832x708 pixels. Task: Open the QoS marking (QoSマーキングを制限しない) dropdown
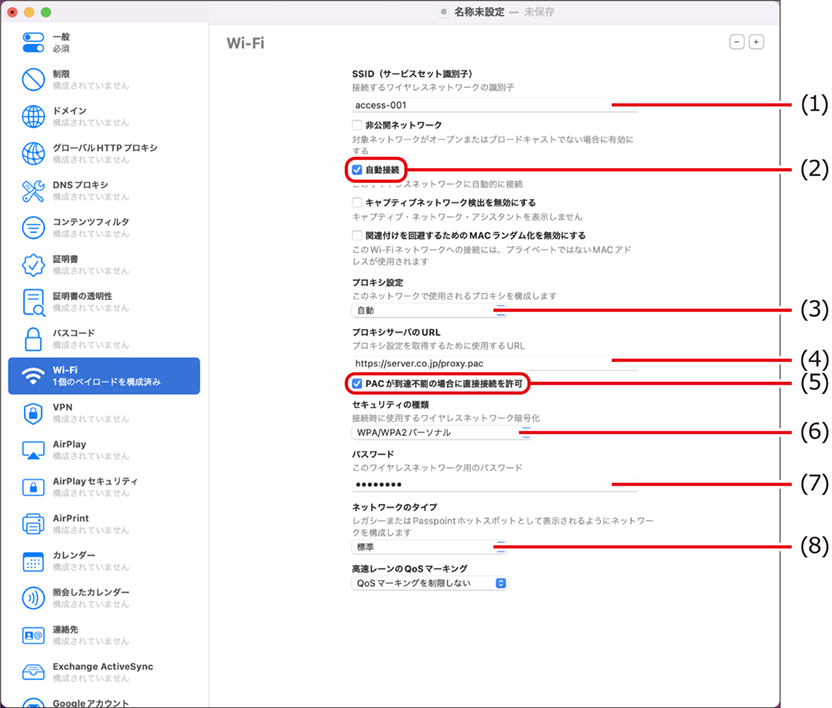coord(429,583)
